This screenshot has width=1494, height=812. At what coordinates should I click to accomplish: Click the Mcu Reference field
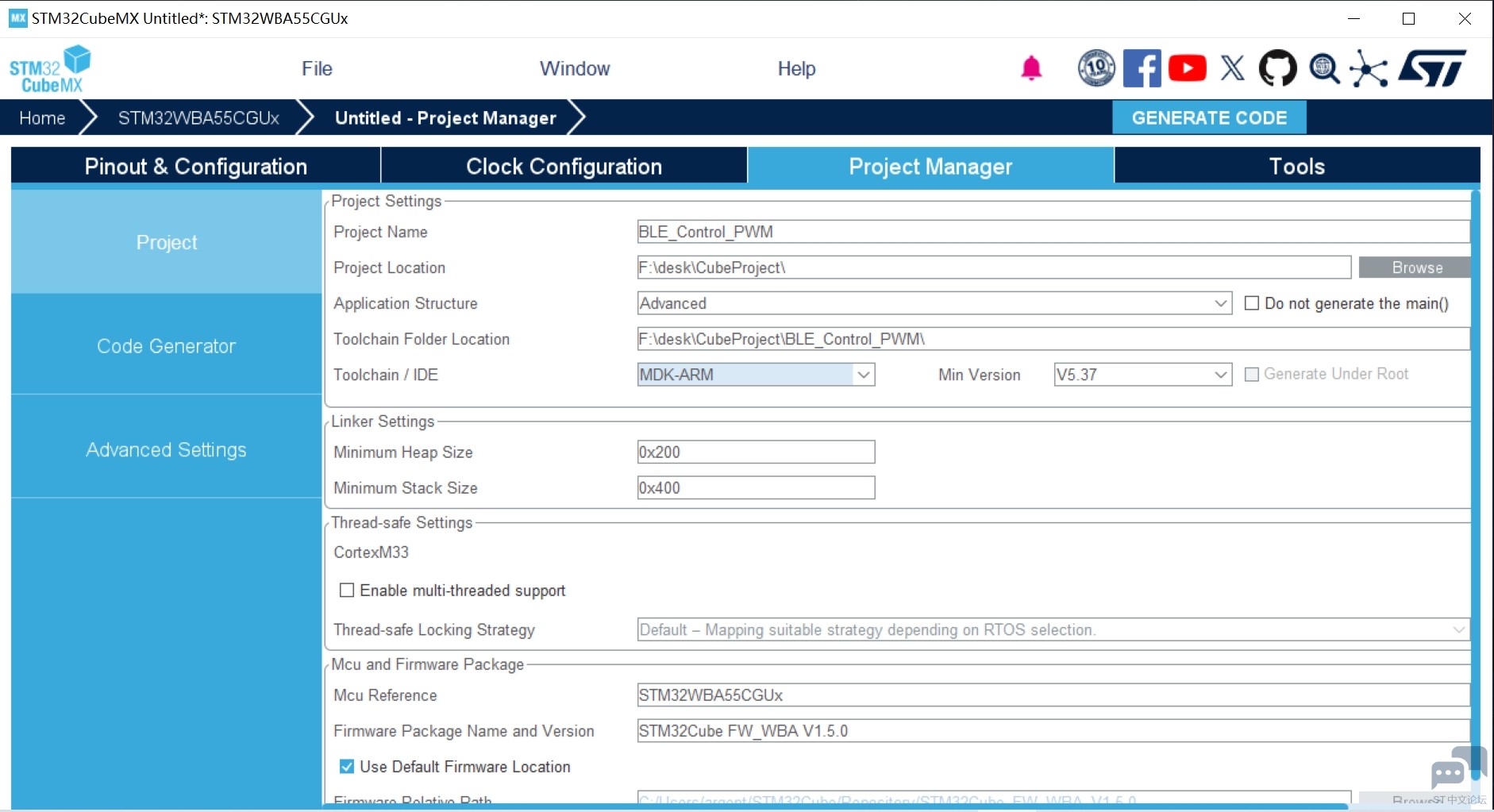[1053, 695]
